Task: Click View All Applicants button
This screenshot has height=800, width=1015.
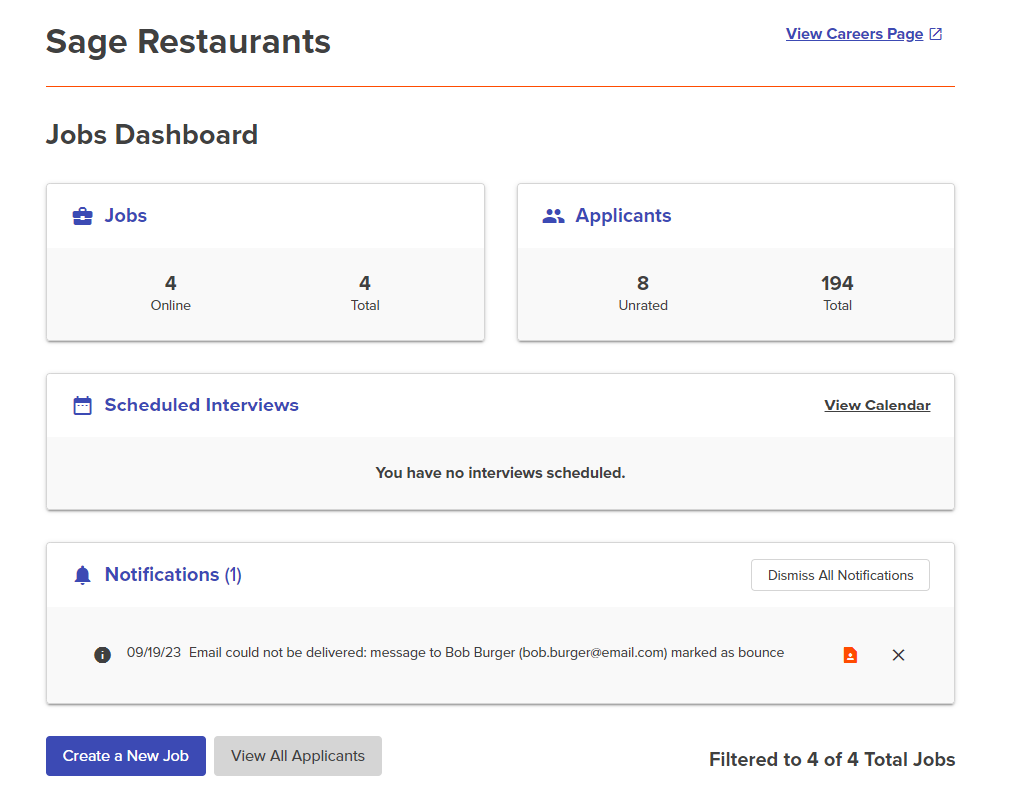Action: click(297, 756)
